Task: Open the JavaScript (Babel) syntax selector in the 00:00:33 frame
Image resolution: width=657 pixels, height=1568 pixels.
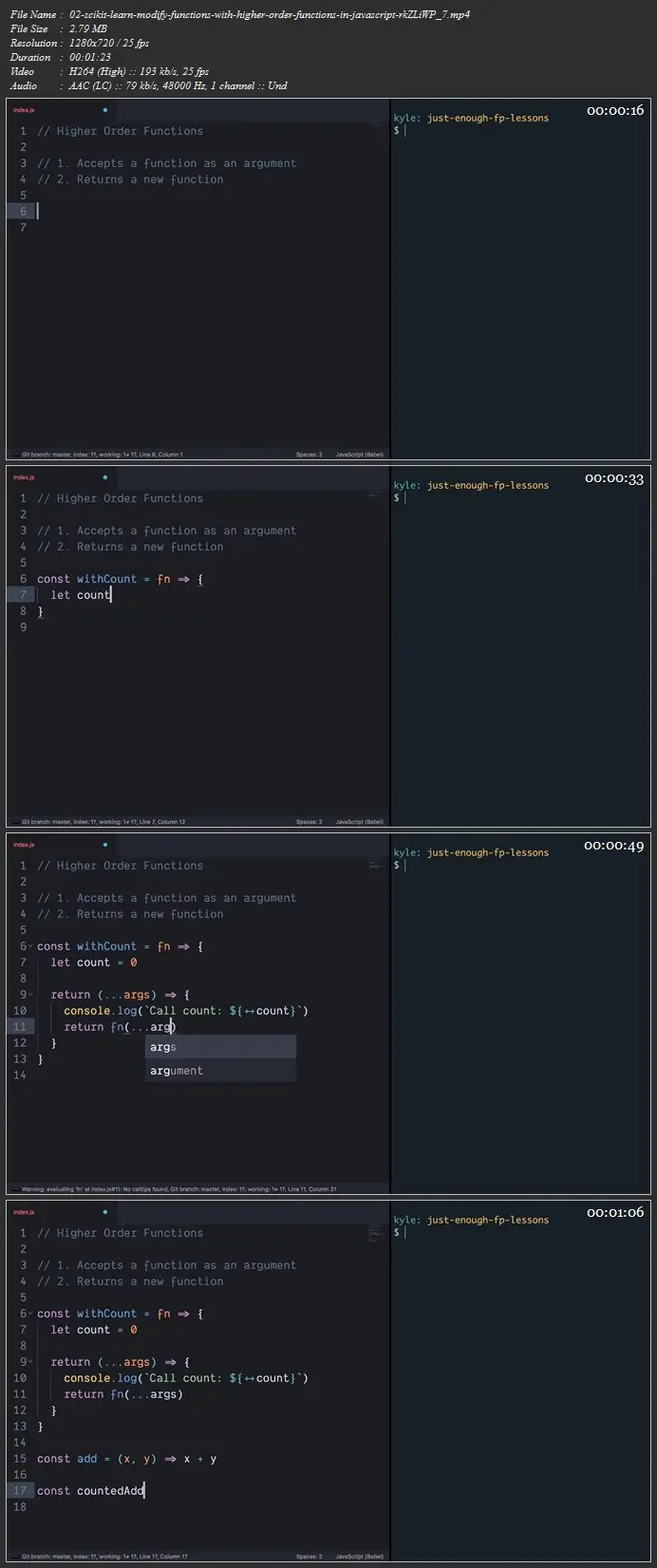Action: tap(360, 822)
